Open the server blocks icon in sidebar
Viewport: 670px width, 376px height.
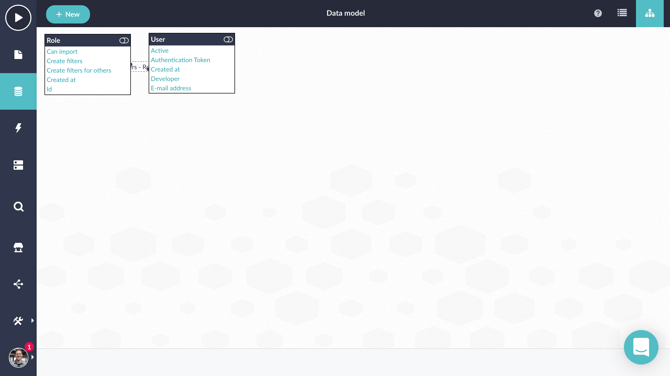coord(18,165)
